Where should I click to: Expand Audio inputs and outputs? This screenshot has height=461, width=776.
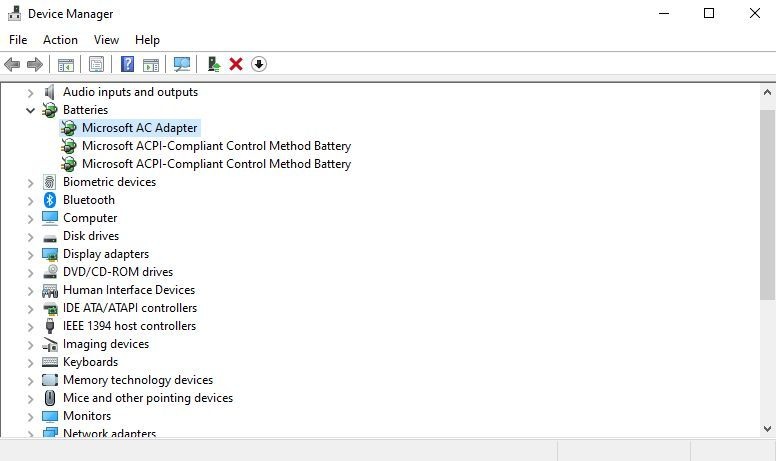(x=30, y=92)
